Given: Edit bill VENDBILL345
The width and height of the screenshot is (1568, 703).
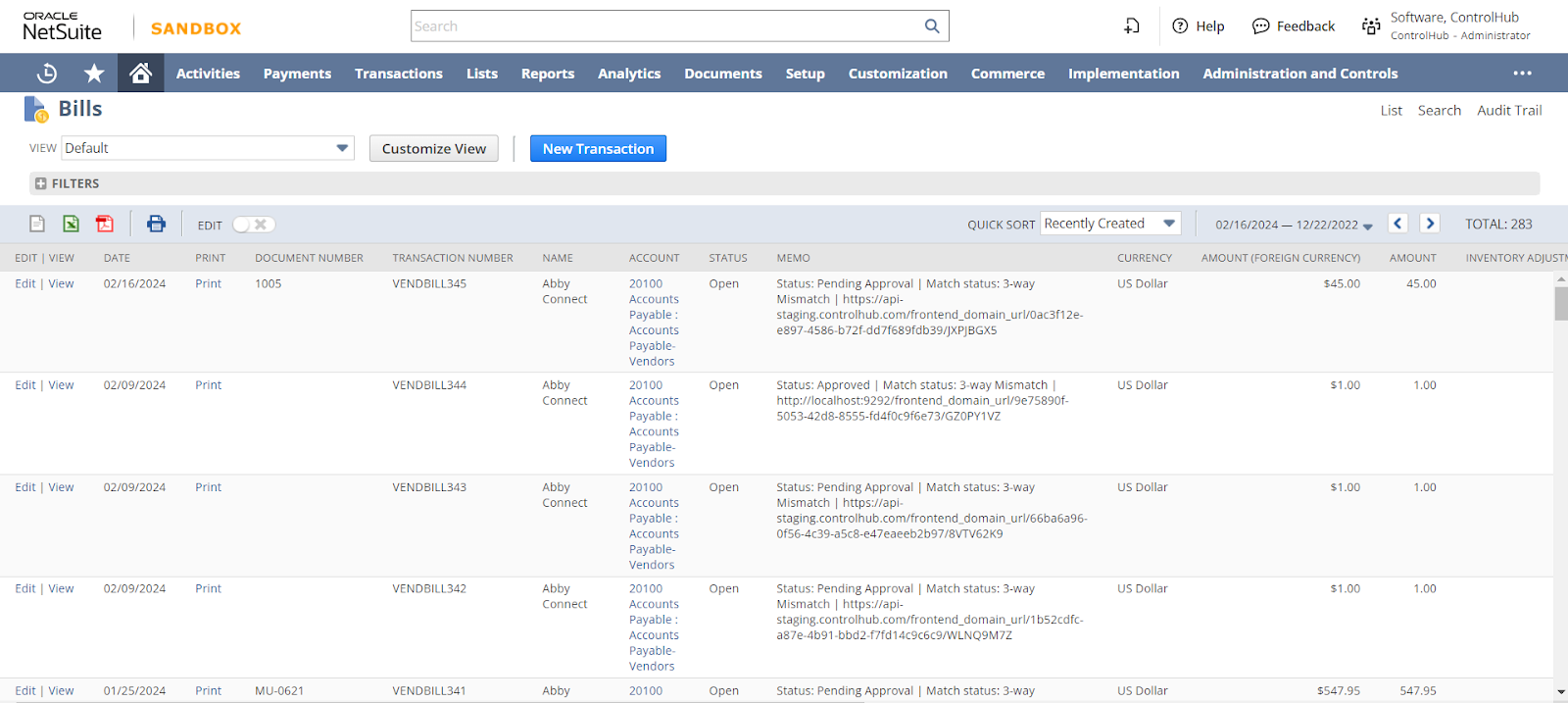Looking at the screenshot, I should 25,283.
